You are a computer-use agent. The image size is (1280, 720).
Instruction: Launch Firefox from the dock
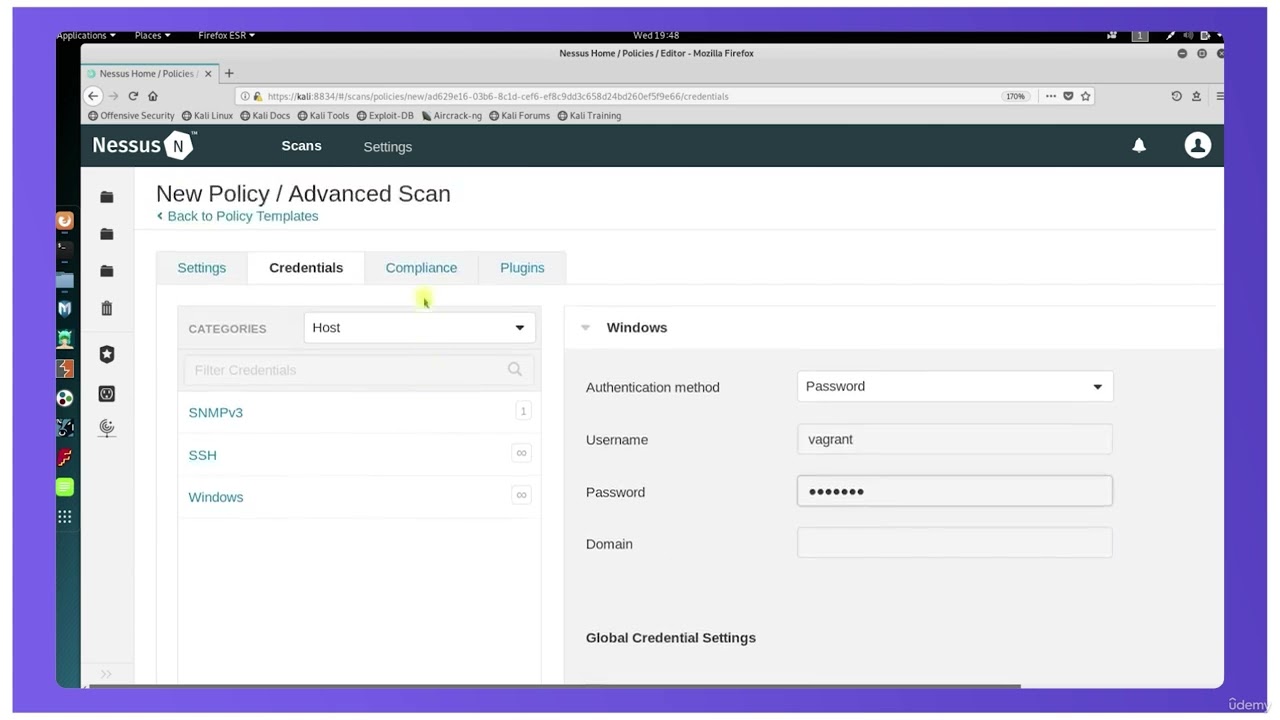tap(65, 221)
